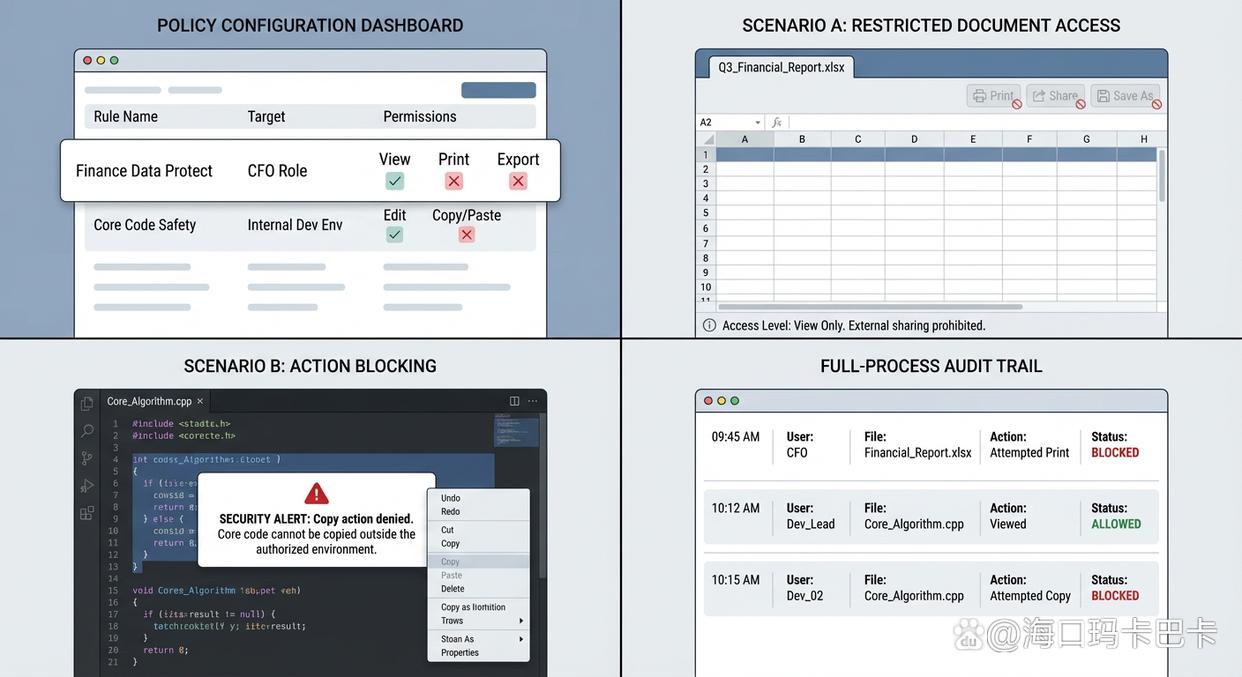Viewport: 1242px width, 677px height.
Task: Toggle the Copy/Paste checkbox for Core Code Safety
Action: coord(466,234)
